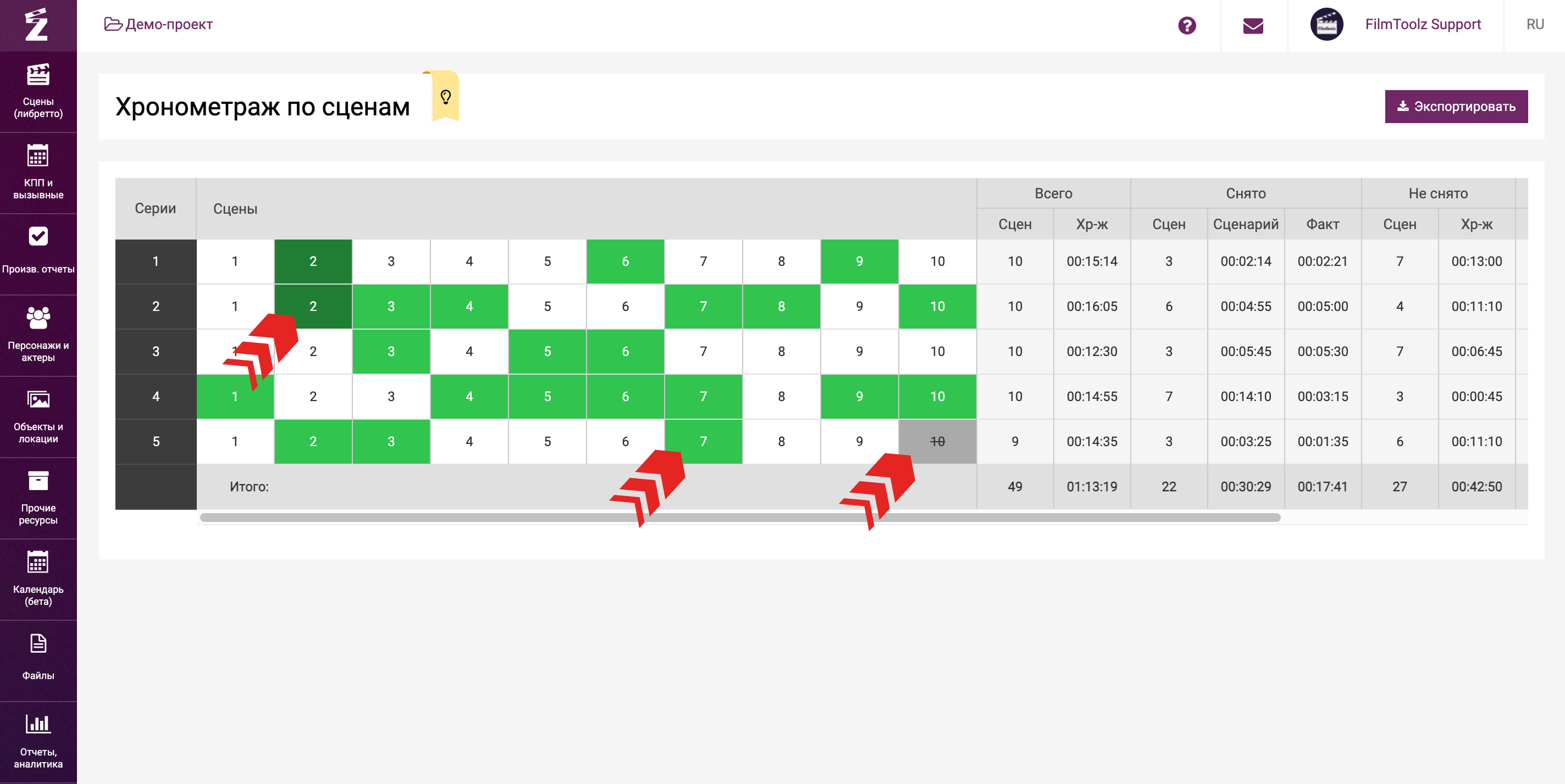1565x784 pixels.
Task: Open the Файлы document icon
Action: [x=38, y=644]
